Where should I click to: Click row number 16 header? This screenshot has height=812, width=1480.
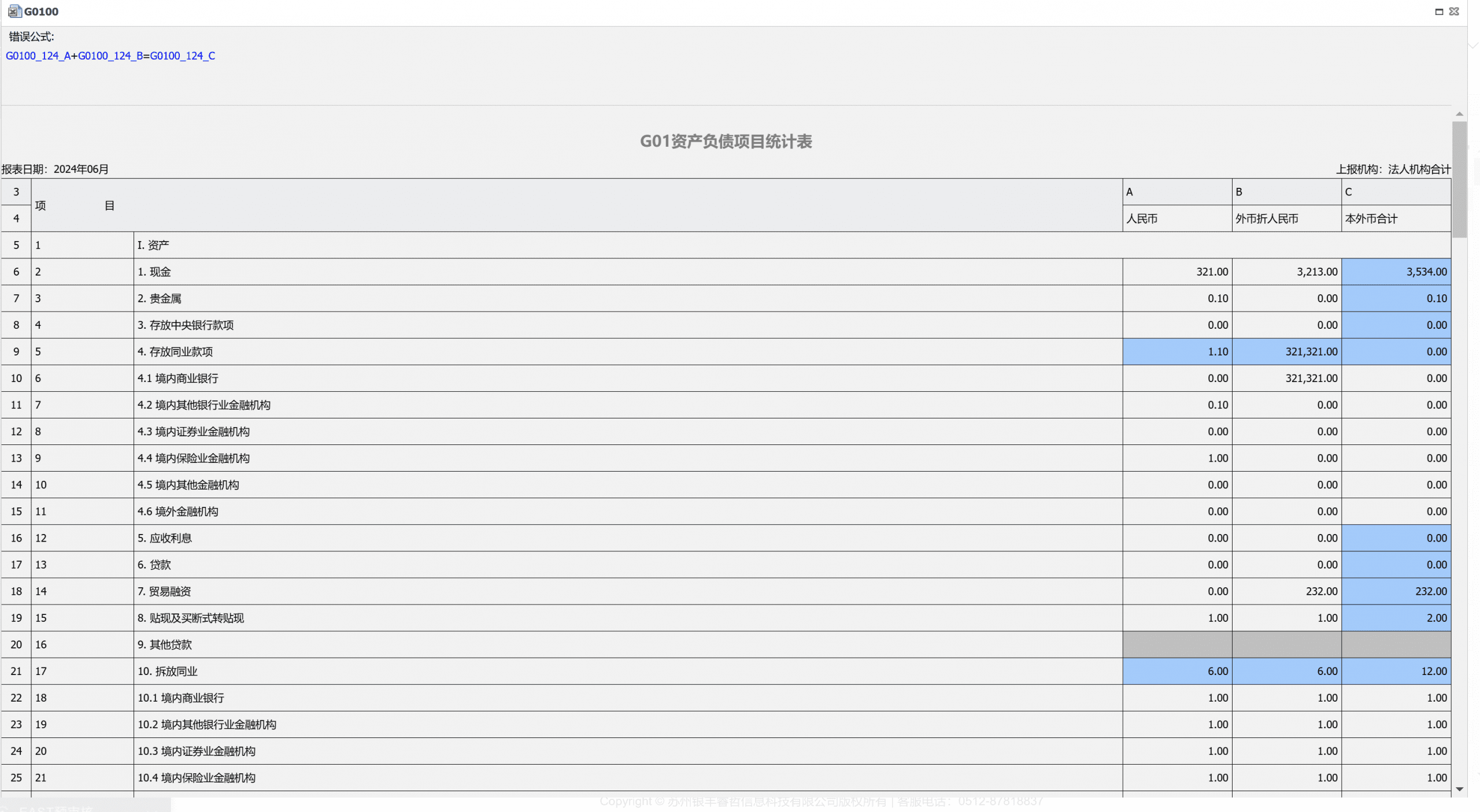click(16, 538)
